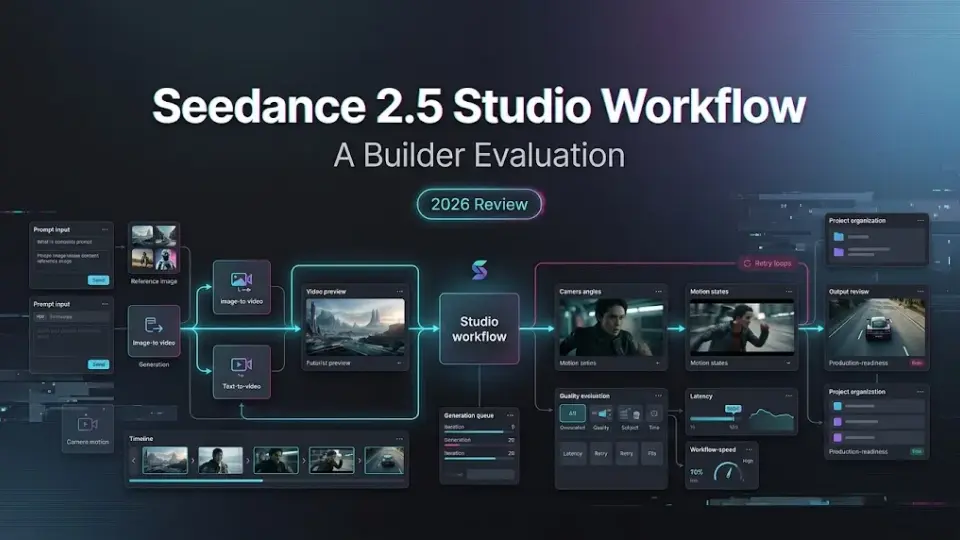
Task: Open the Motion states panel ellipsis menu
Action: (x=789, y=292)
